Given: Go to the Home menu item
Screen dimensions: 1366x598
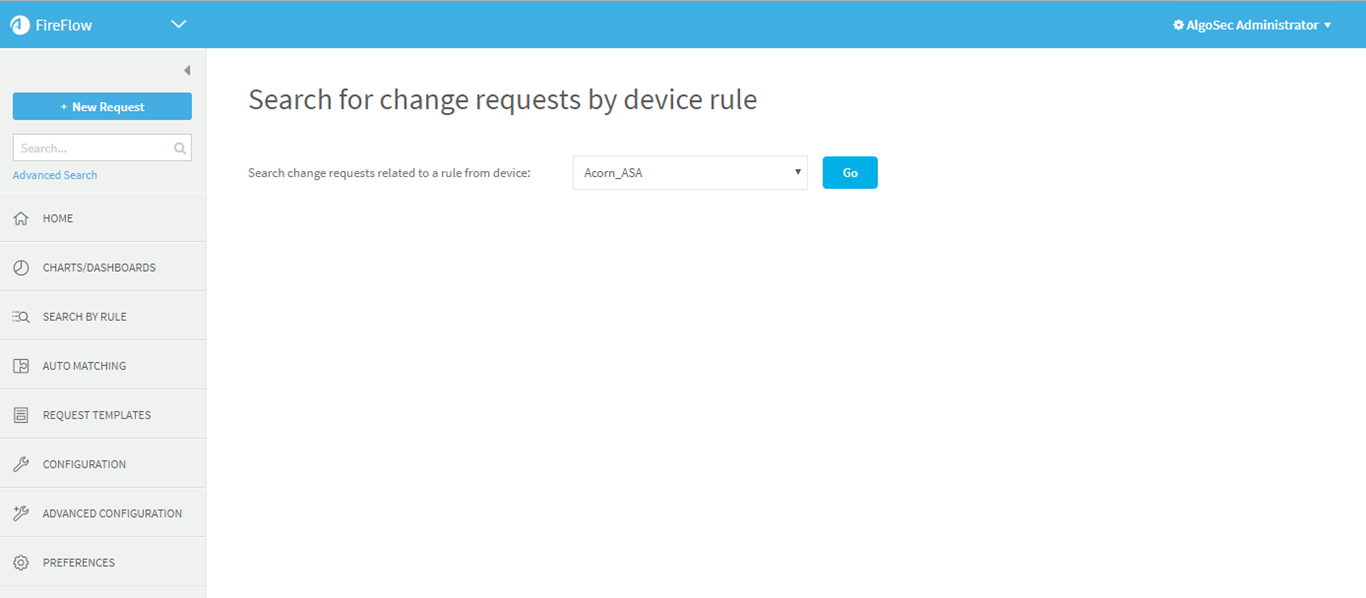Looking at the screenshot, I should (58, 218).
